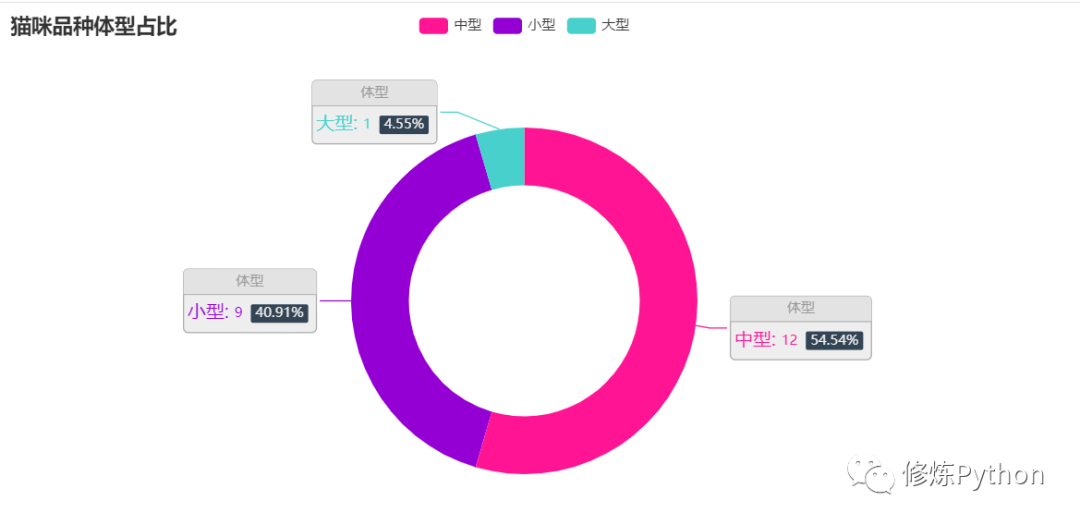Click the 中型: 12 label text
This screenshot has height=525, width=1080.
(x=766, y=340)
